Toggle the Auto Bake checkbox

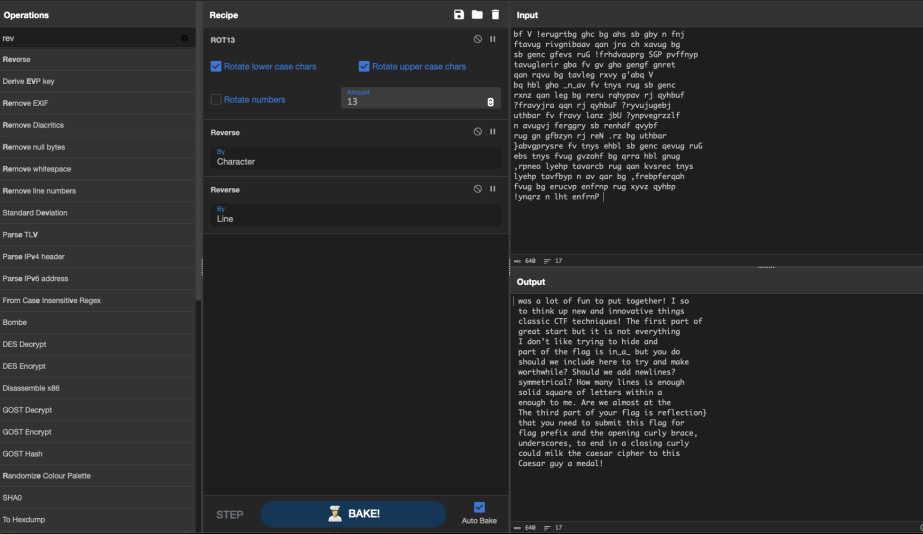pos(479,507)
